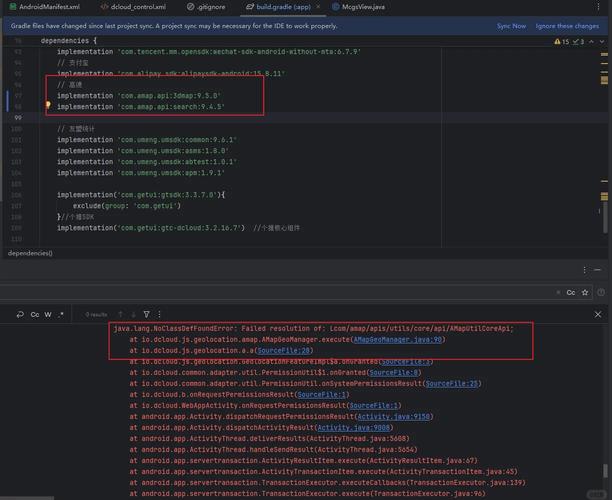Open the editor tabs options menu
The height and width of the screenshot is (500, 612).
point(598,7)
